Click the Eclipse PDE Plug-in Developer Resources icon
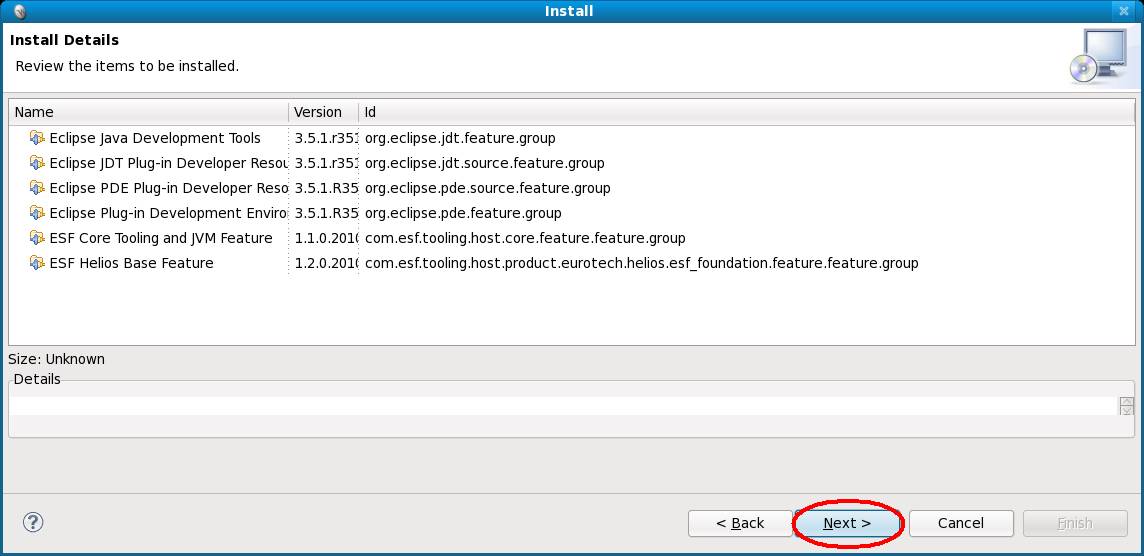Screen dimensions: 1144x556 pyautogui.click(x=36, y=188)
